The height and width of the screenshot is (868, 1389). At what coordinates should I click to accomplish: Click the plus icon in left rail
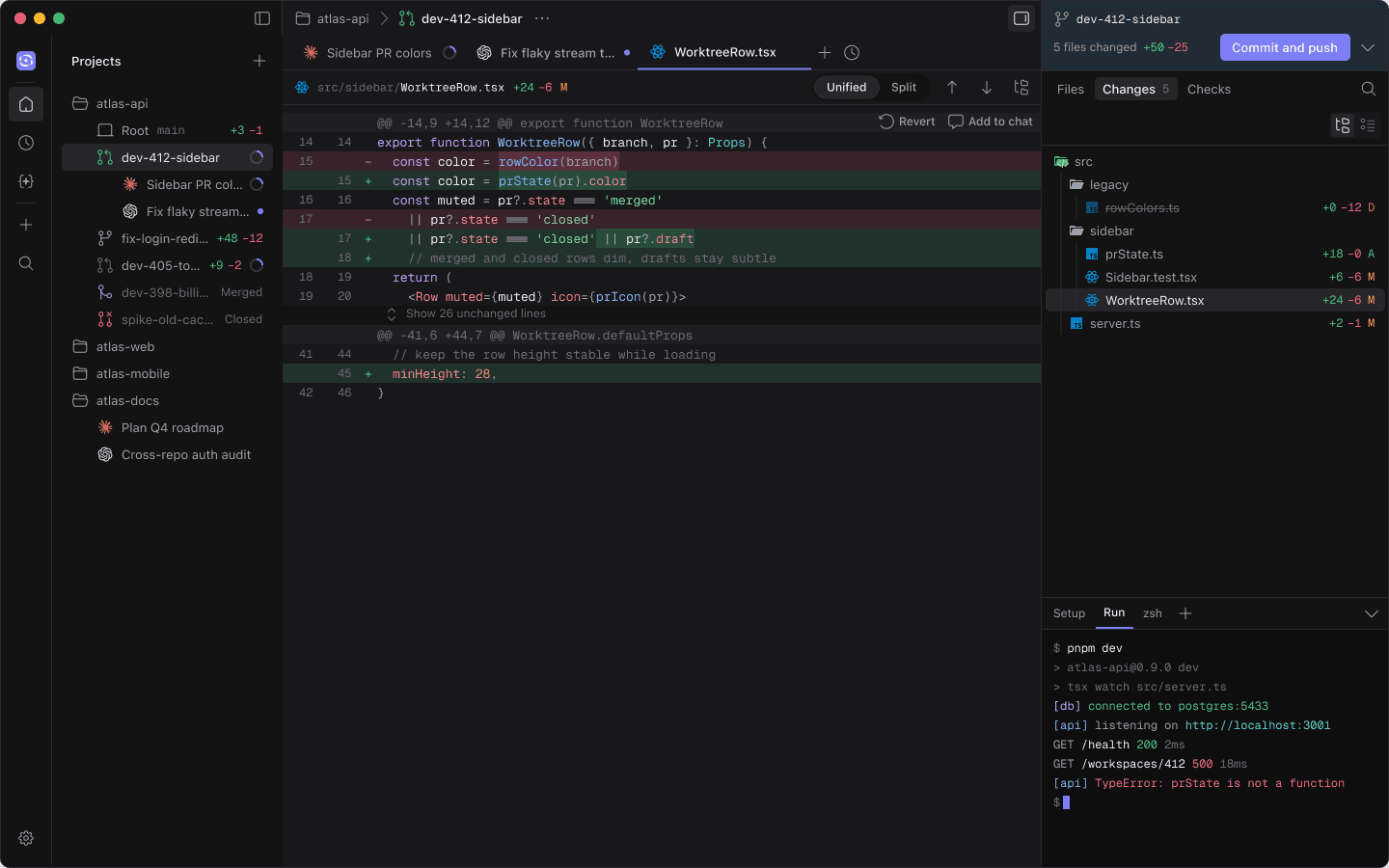pyautogui.click(x=26, y=225)
